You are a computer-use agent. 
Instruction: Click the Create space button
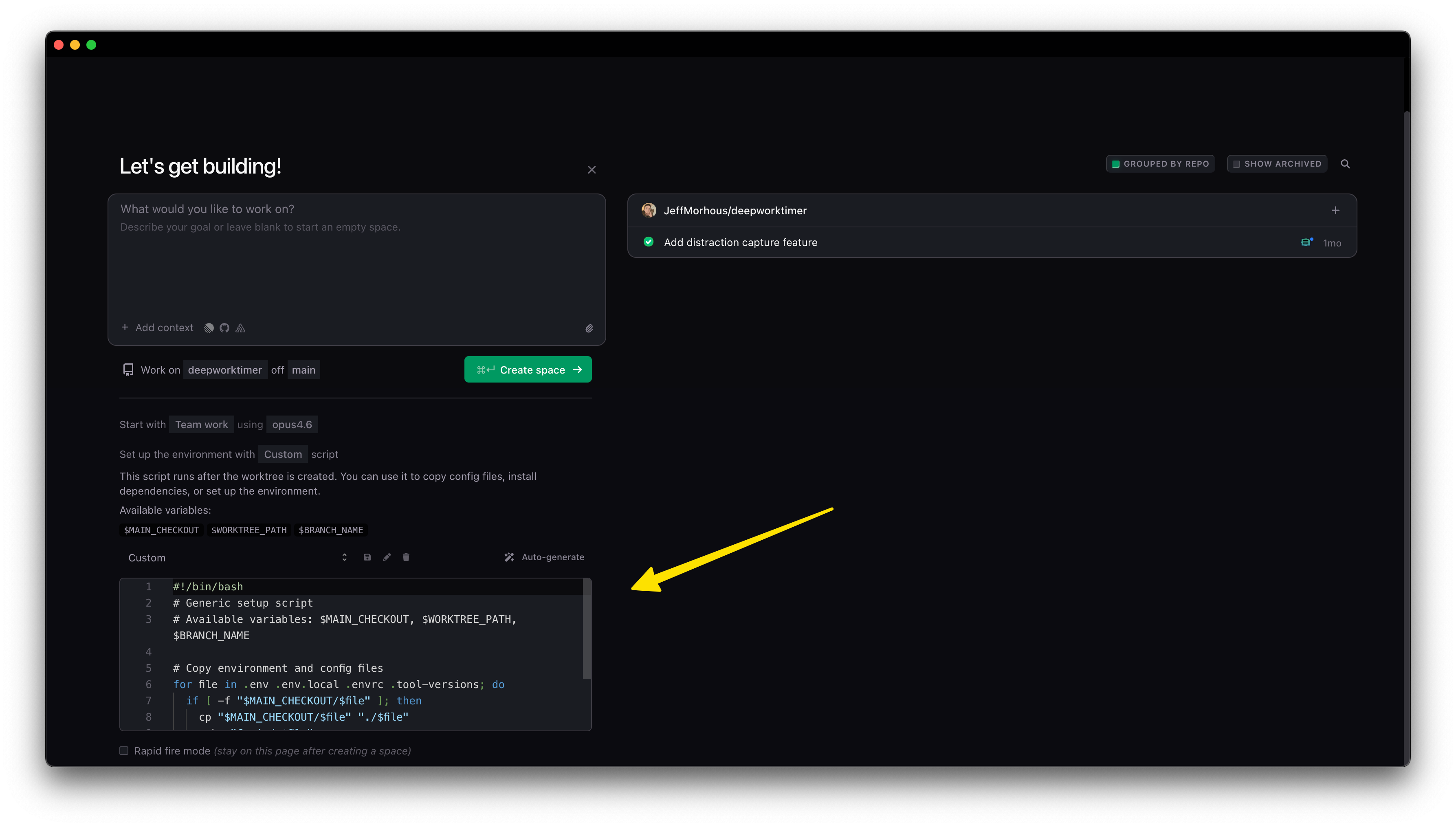pyautogui.click(x=528, y=370)
